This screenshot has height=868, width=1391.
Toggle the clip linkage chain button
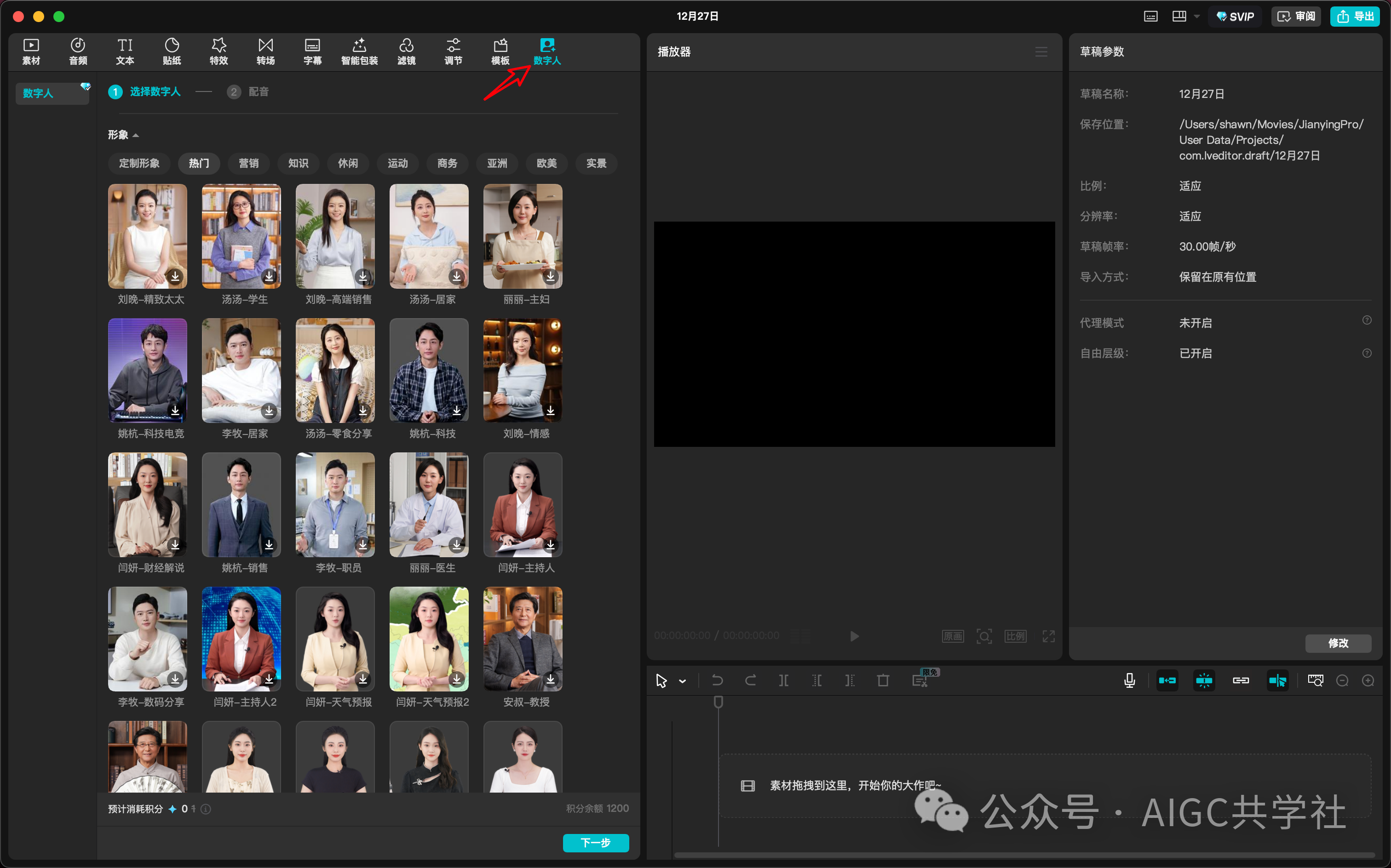1241,680
